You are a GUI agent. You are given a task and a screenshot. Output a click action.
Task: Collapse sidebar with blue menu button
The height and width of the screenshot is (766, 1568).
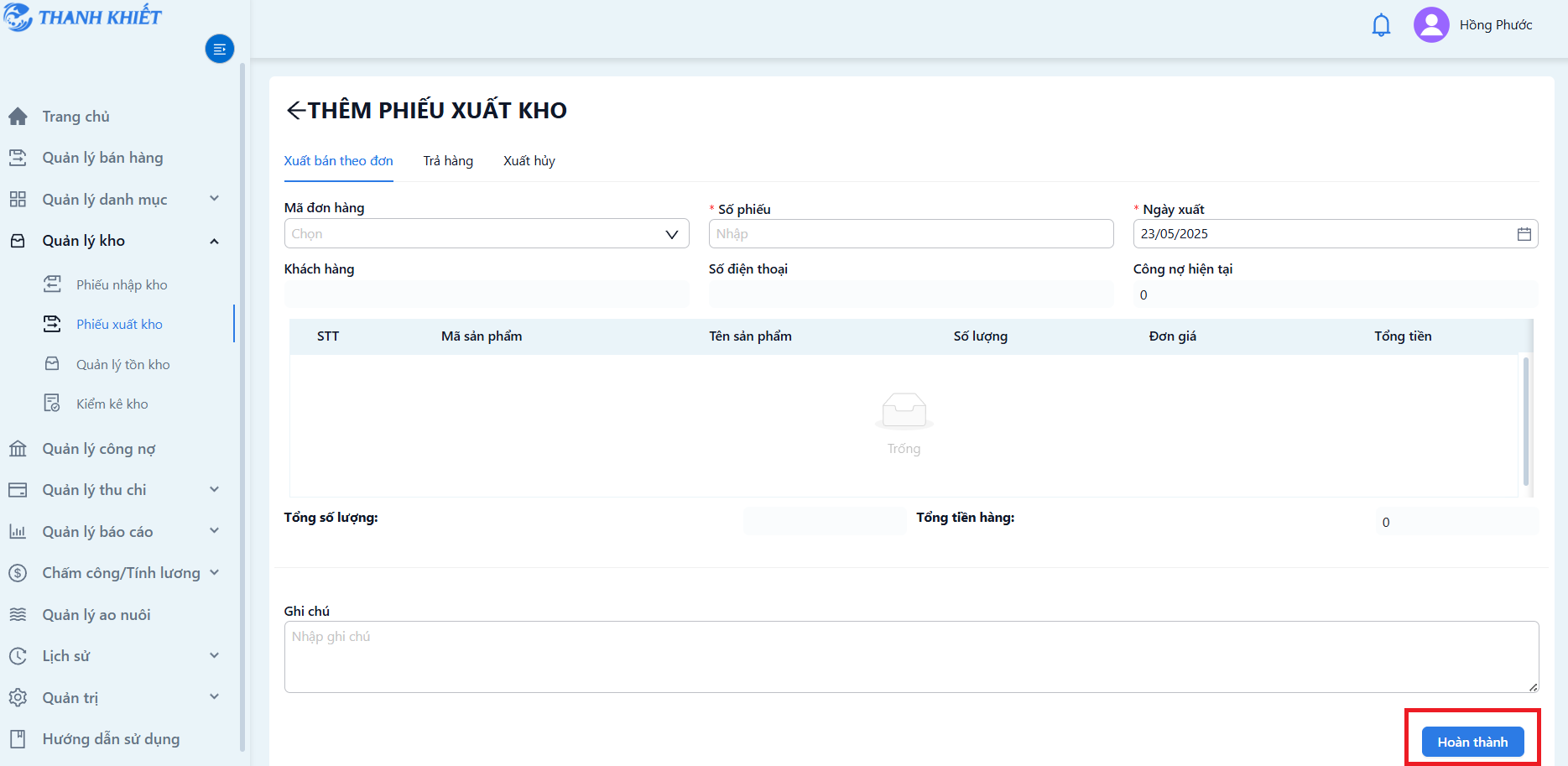click(x=220, y=50)
